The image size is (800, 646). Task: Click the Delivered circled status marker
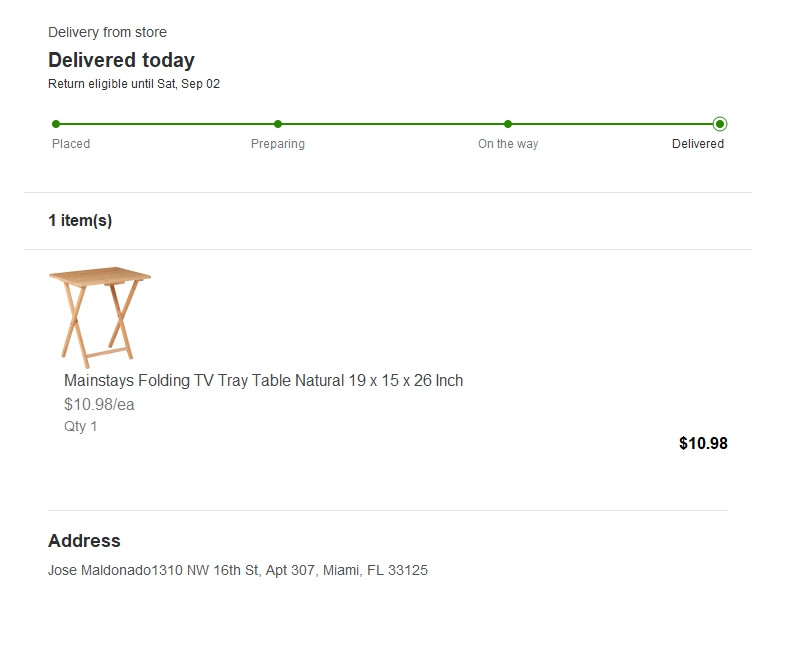720,124
